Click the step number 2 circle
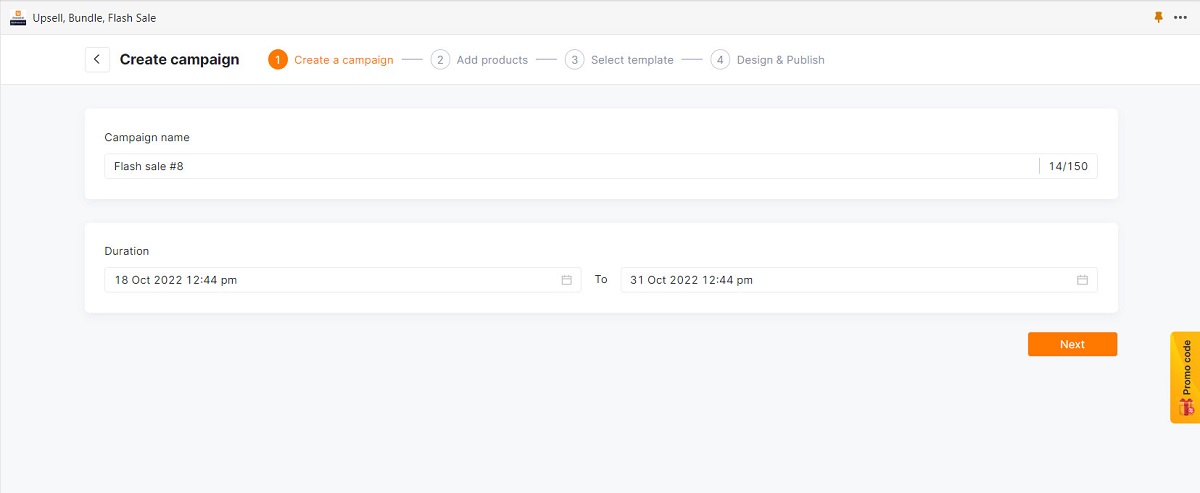 pos(440,60)
